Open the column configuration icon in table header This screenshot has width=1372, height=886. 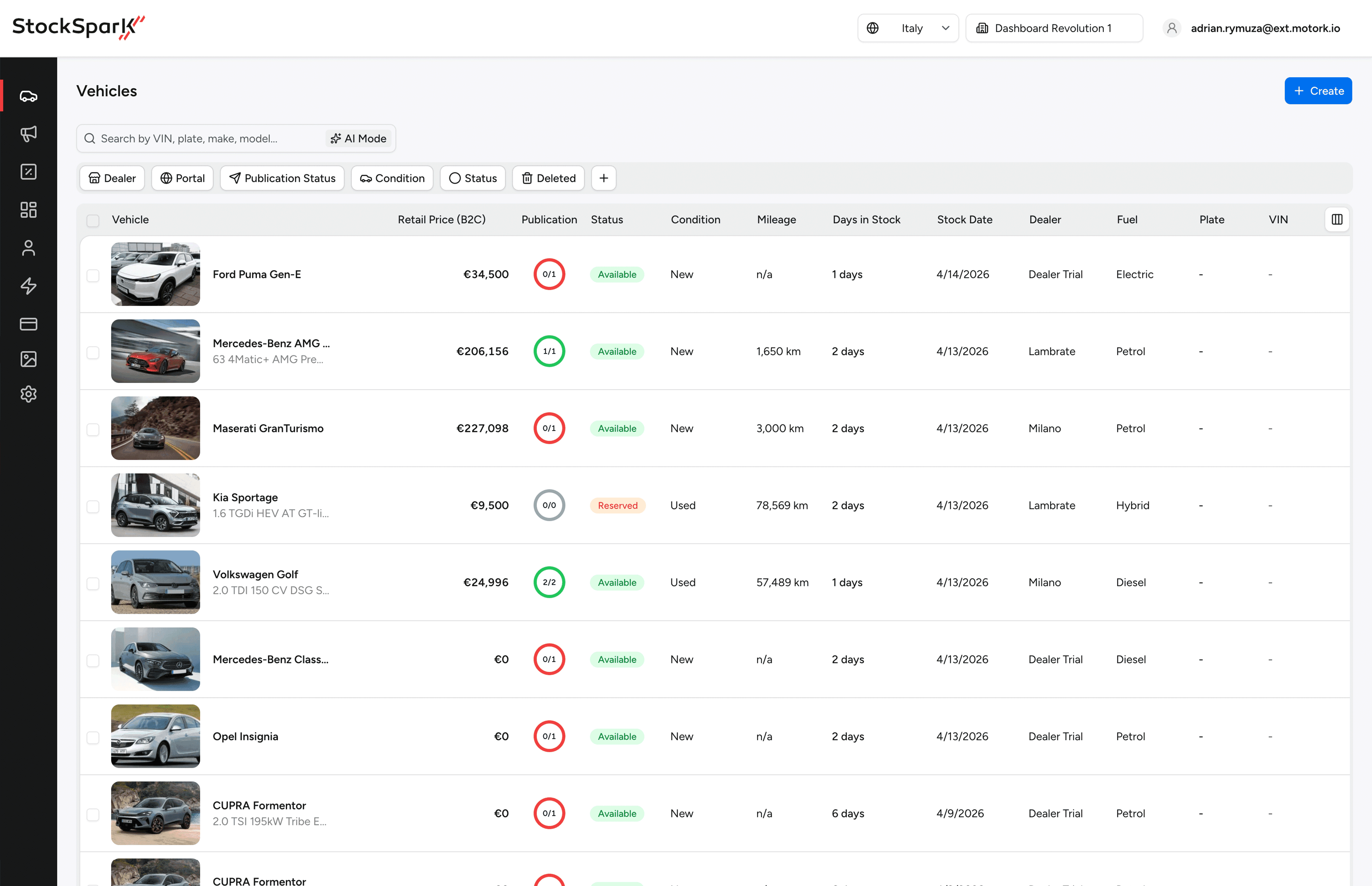[x=1337, y=219]
